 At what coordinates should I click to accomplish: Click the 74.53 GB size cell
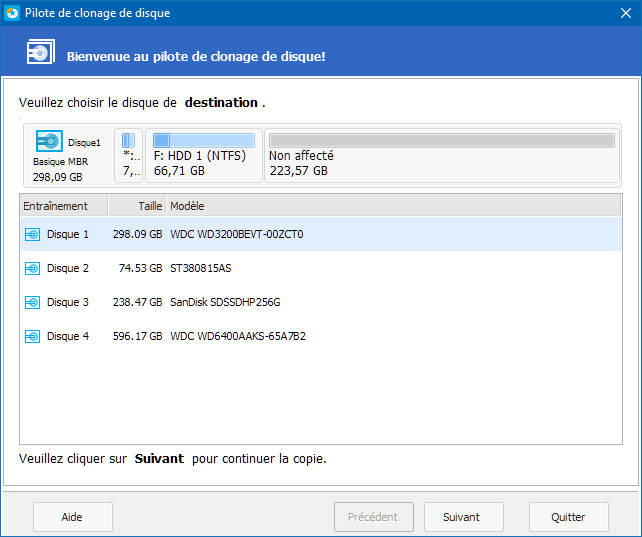coord(140,268)
